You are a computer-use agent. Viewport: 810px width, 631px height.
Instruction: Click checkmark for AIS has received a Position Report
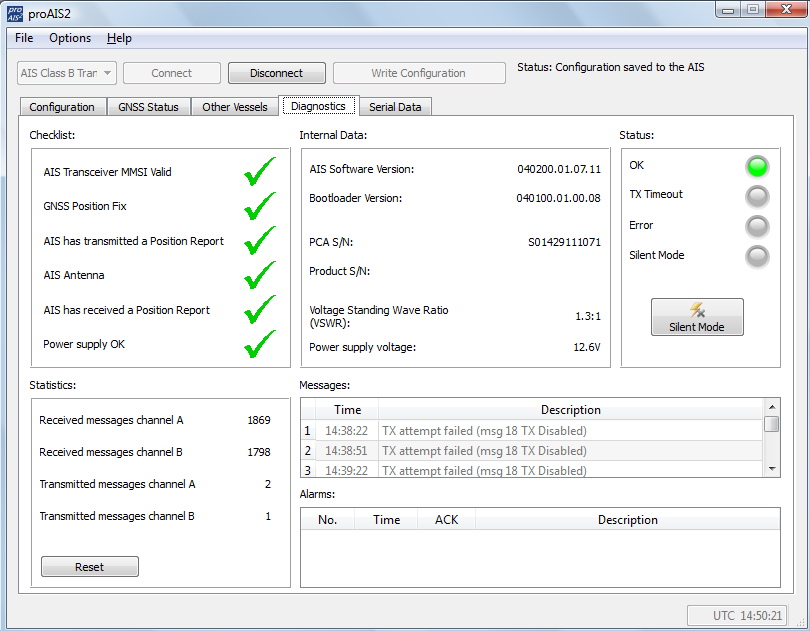(x=259, y=310)
